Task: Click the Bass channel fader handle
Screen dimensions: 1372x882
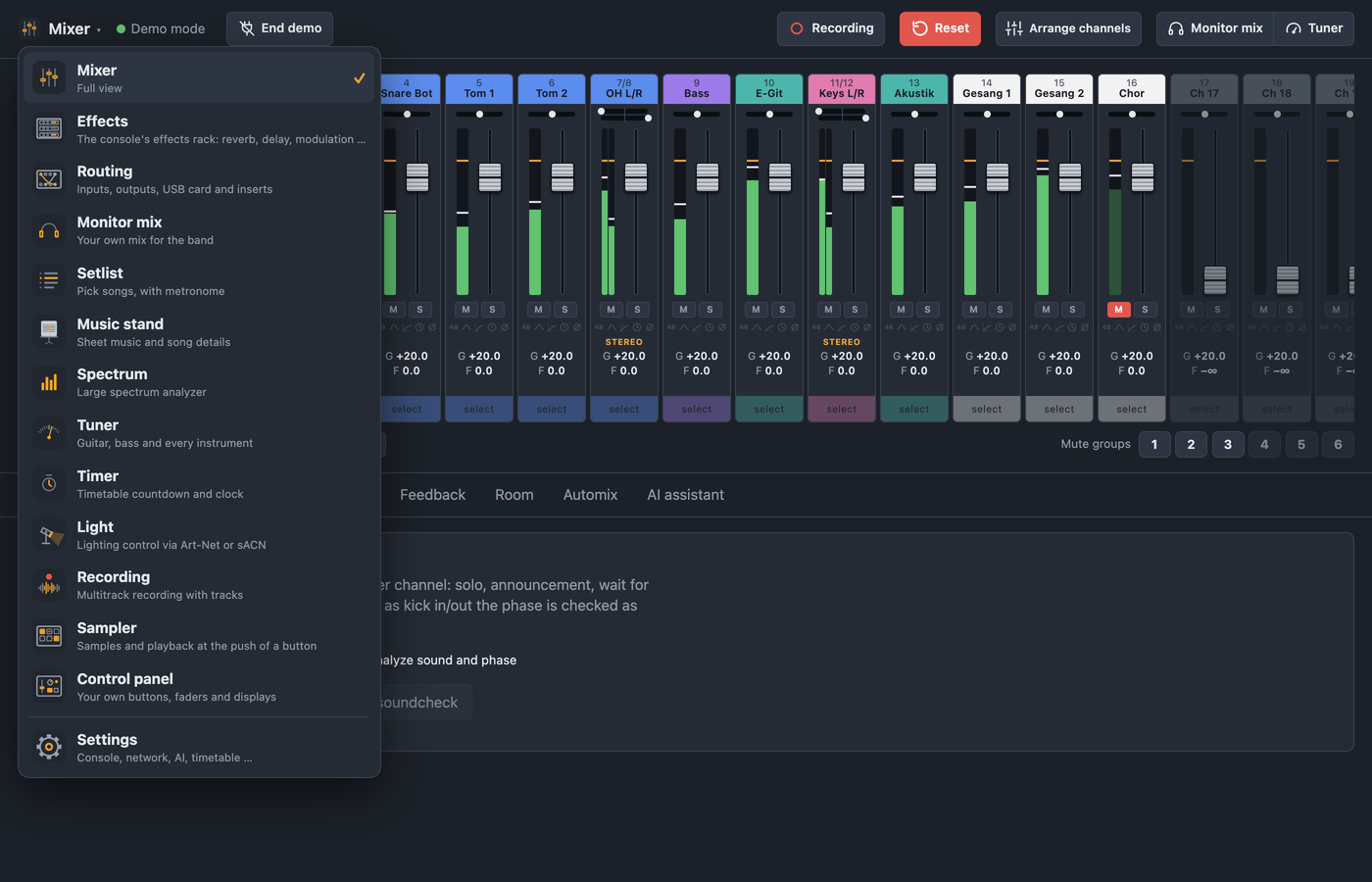Action: click(x=708, y=177)
